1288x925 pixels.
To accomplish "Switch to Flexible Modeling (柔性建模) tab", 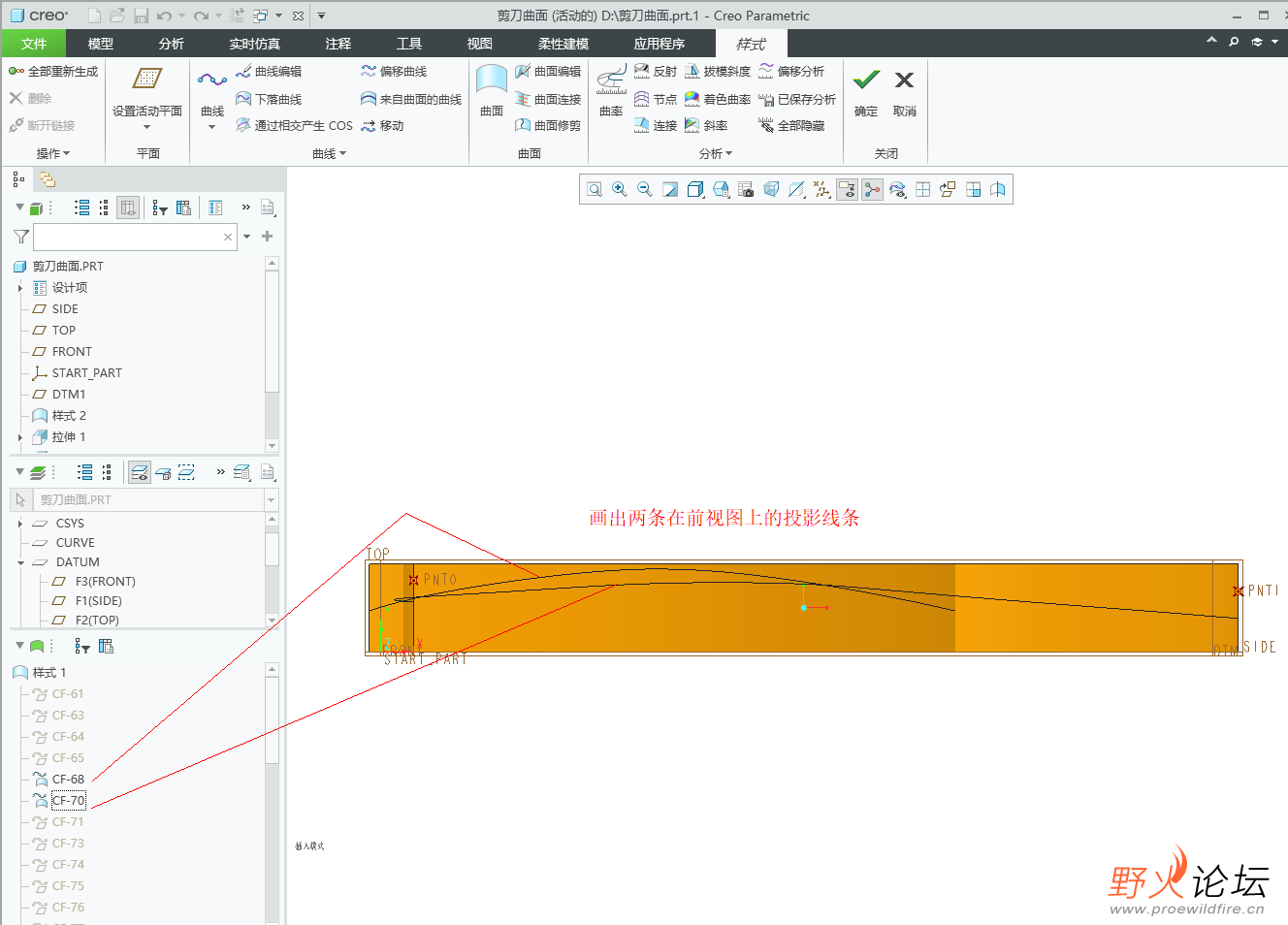I will [563, 44].
